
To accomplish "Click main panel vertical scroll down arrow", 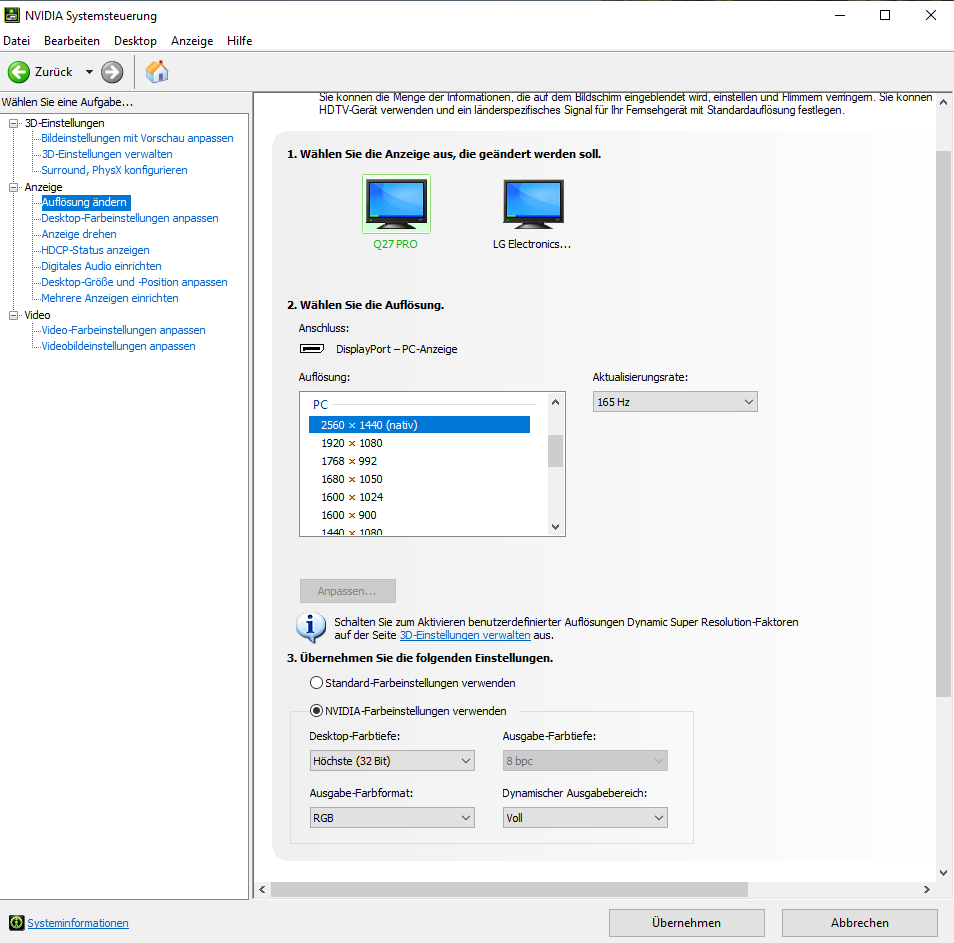I will tap(944, 872).
